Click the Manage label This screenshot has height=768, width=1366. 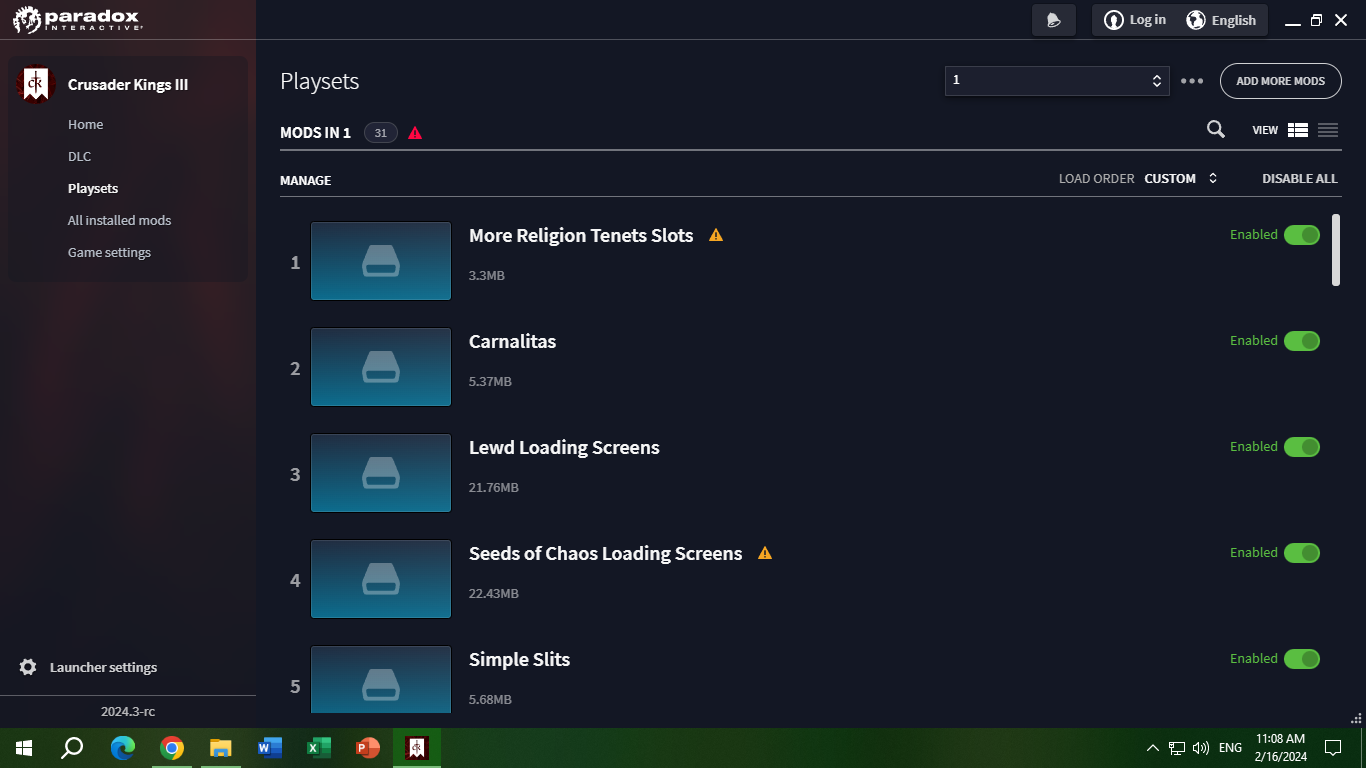pos(305,181)
